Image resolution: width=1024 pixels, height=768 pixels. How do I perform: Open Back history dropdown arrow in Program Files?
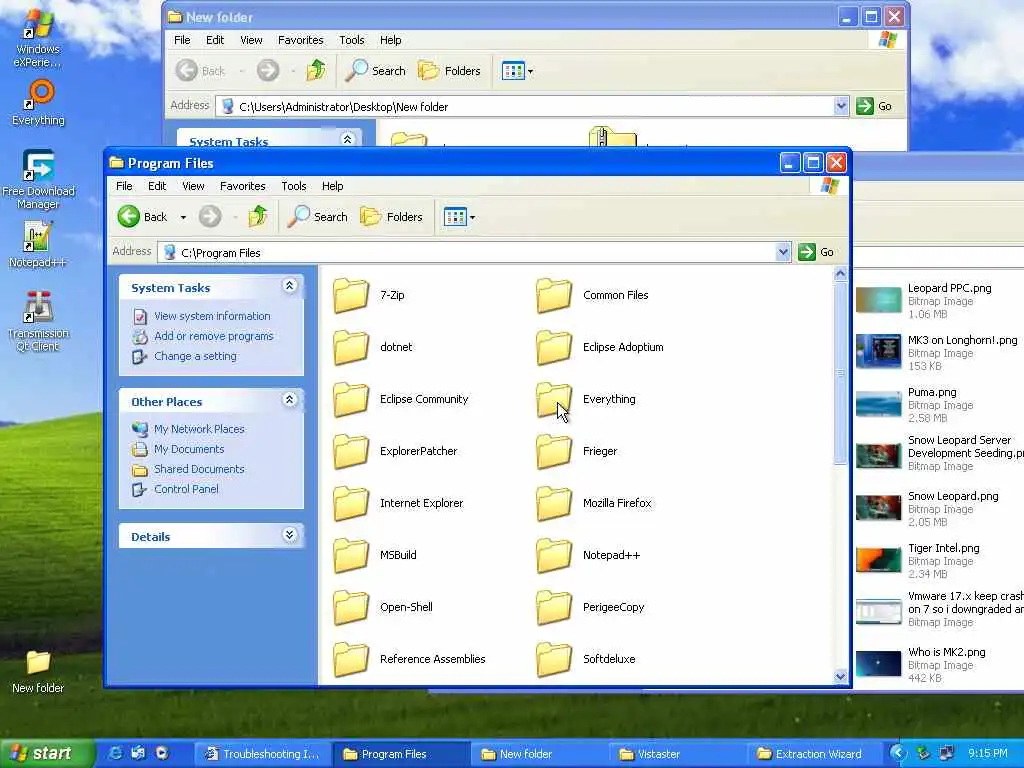tap(184, 217)
